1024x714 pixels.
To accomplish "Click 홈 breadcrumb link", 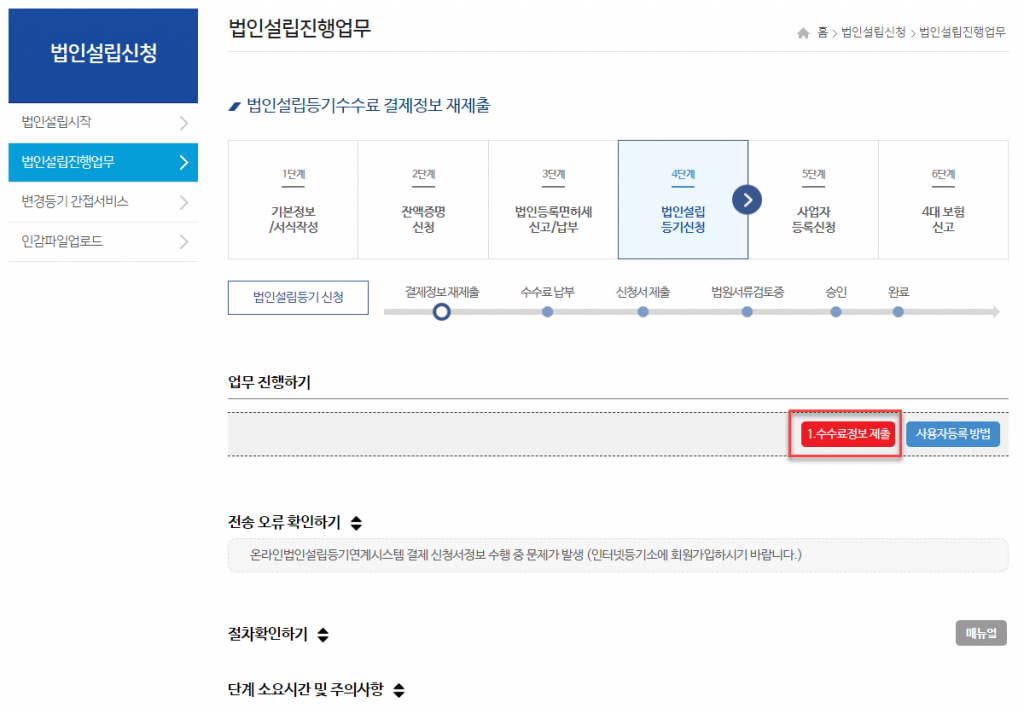I will tap(822, 33).
